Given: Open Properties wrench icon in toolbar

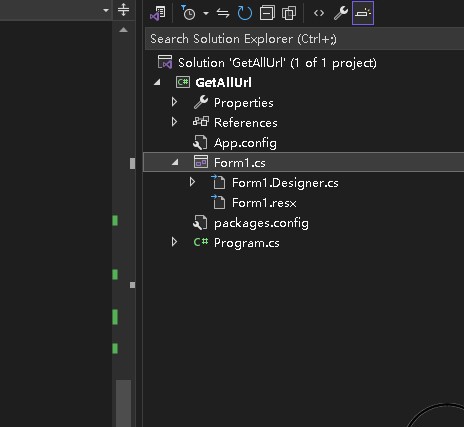Looking at the screenshot, I should [x=341, y=13].
